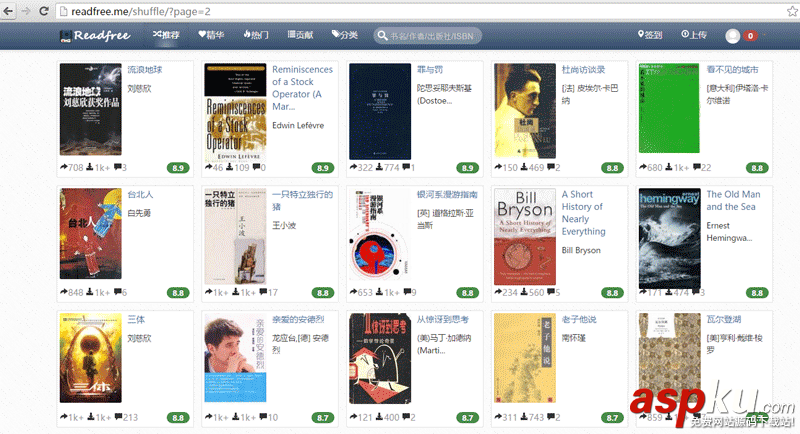Open the 看不见的城市 title link
The width and height of the screenshot is (800, 434).
pyautogui.click(x=732, y=69)
